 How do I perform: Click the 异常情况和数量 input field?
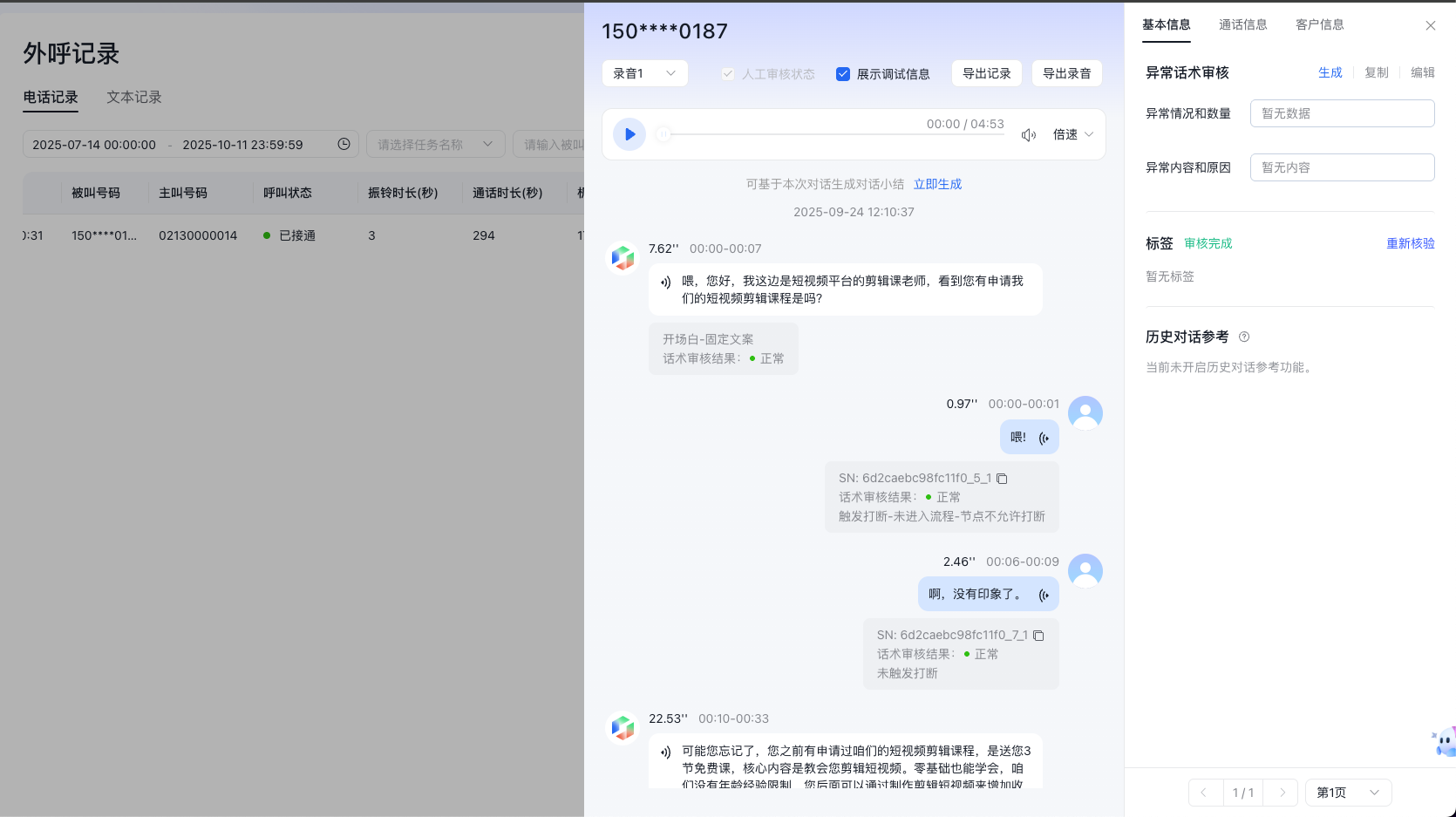pos(1342,113)
